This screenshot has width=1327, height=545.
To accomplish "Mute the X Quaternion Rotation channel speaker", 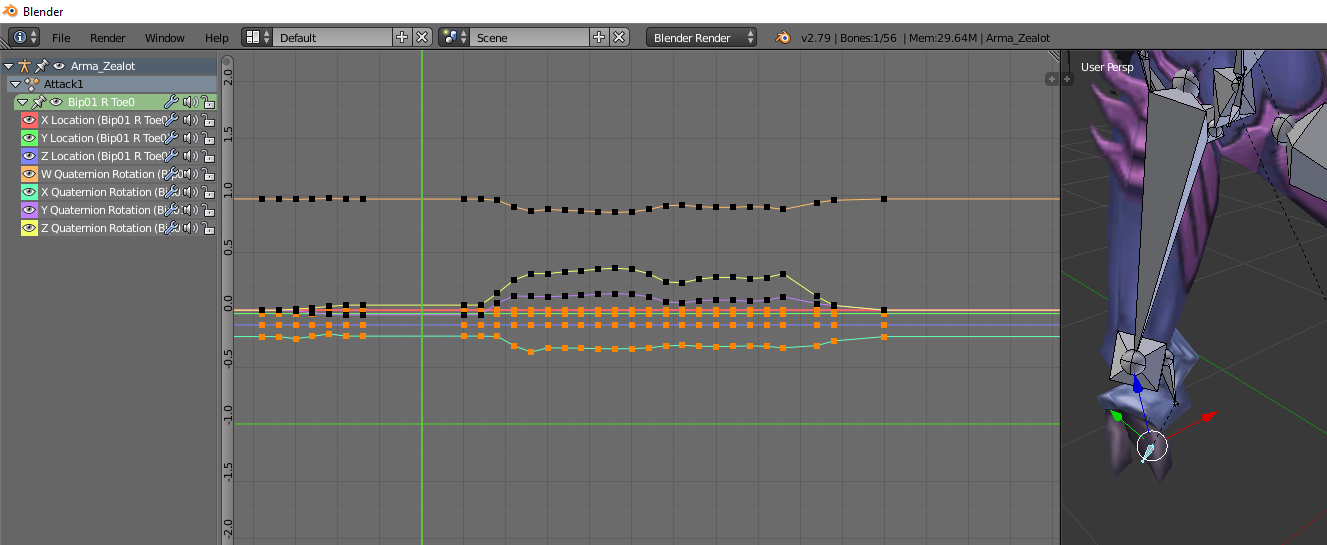I will tap(190, 192).
